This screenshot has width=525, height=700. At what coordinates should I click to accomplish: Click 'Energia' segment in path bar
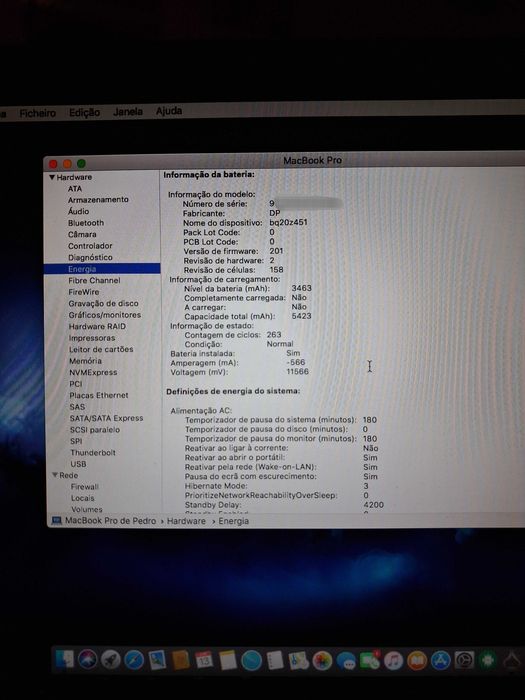pyautogui.click(x=233, y=521)
